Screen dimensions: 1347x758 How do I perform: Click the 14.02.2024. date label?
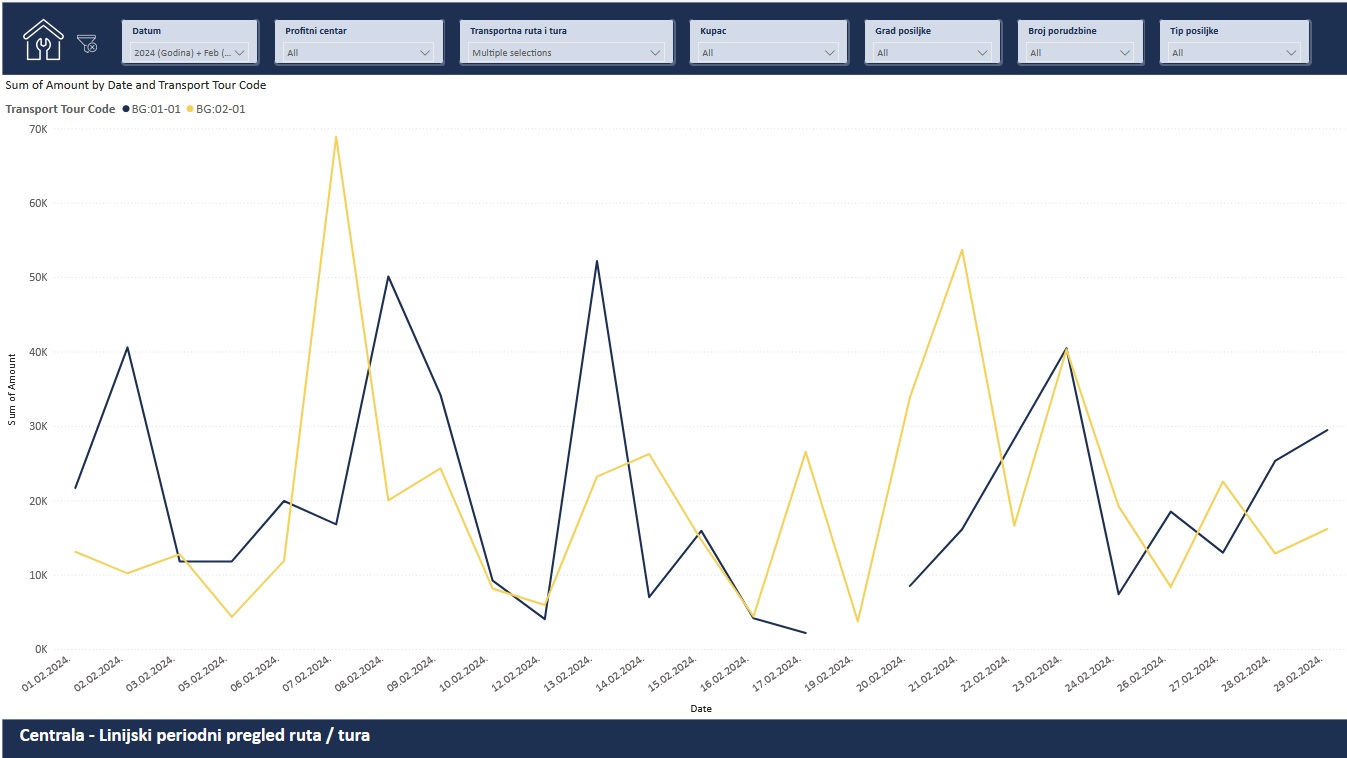tap(621, 675)
